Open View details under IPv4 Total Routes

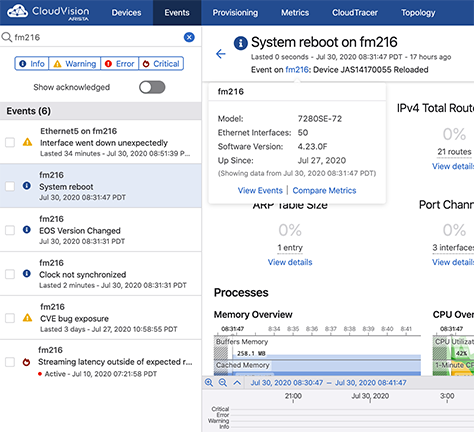click(453, 166)
